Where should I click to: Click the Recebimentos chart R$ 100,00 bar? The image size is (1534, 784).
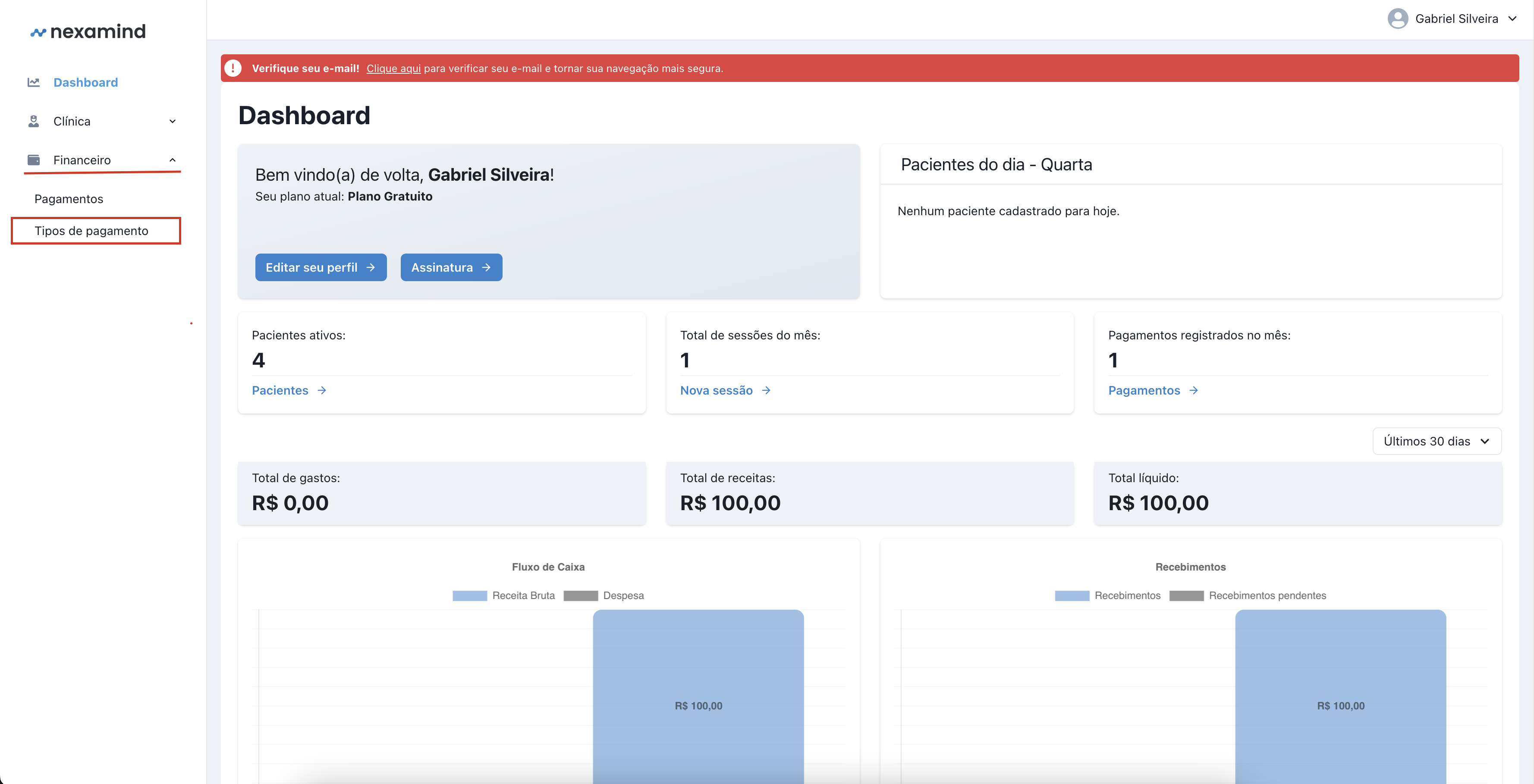pos(1340,696)
